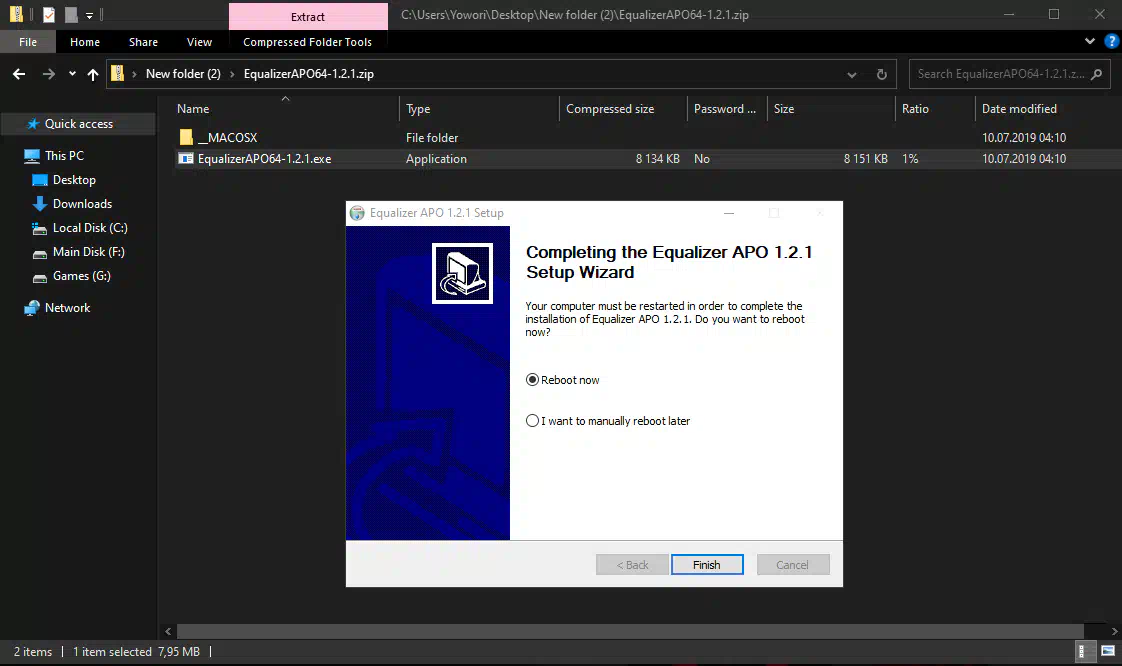The image size is (1122, 666).
Task: Go up one folder level
Action: click(x=93, y=74)
